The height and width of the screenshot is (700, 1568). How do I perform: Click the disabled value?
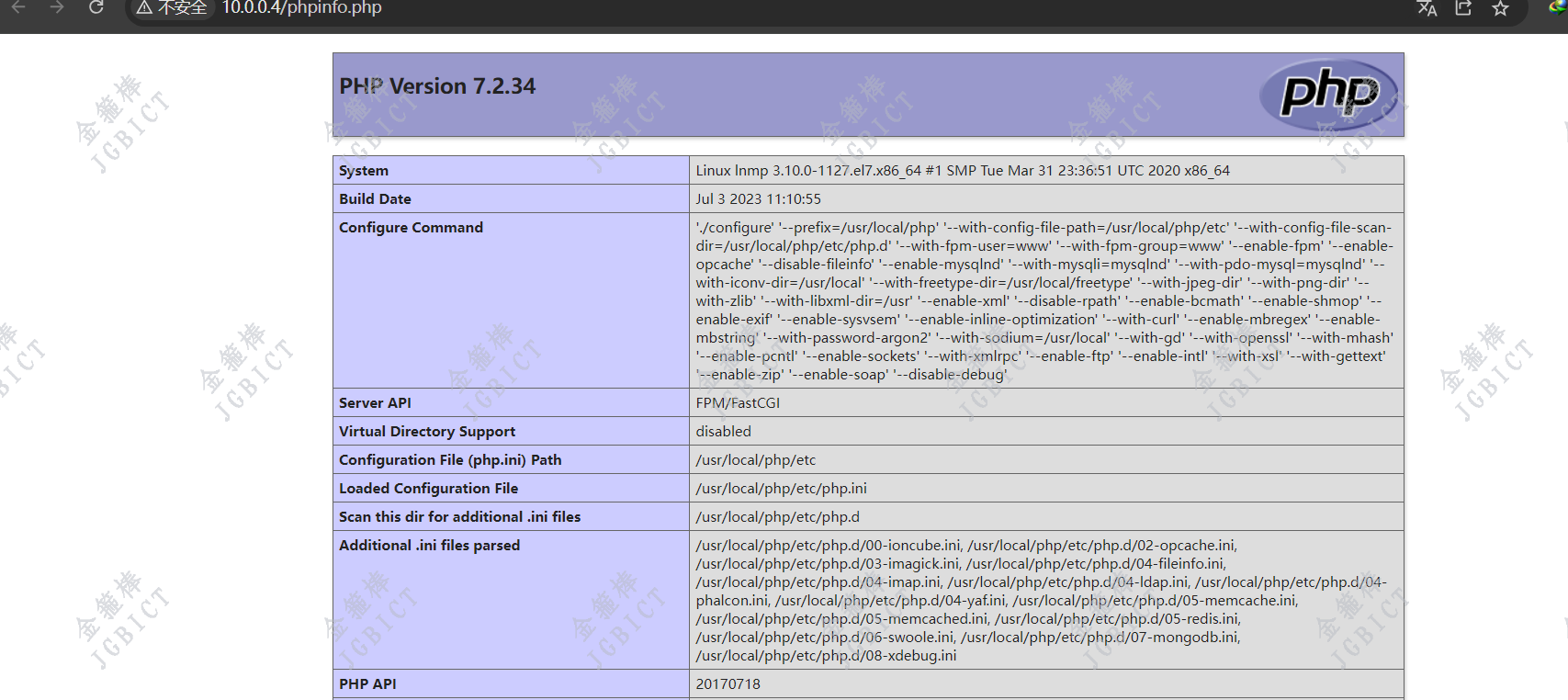click(723, 432)
